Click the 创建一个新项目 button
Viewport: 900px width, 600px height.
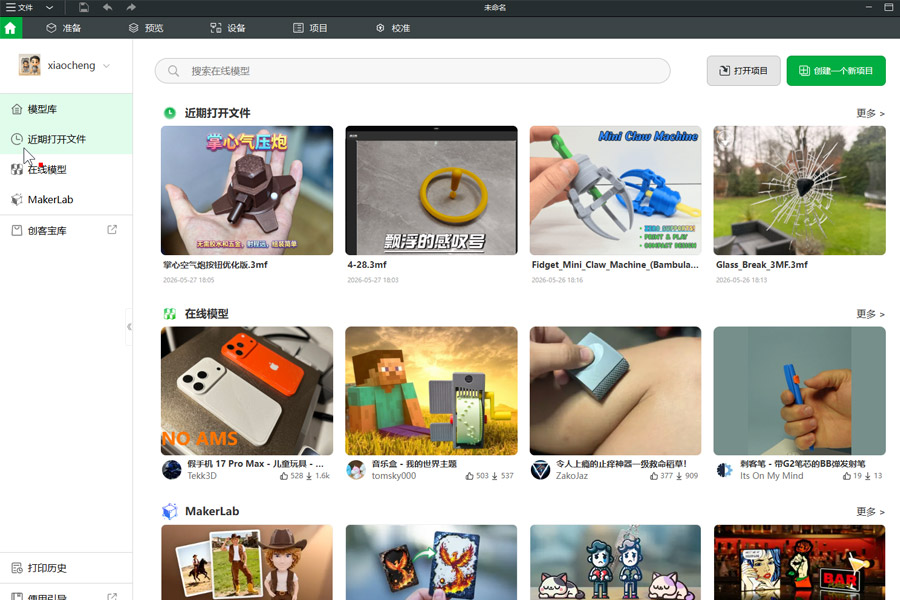click(x=836, y=71)
